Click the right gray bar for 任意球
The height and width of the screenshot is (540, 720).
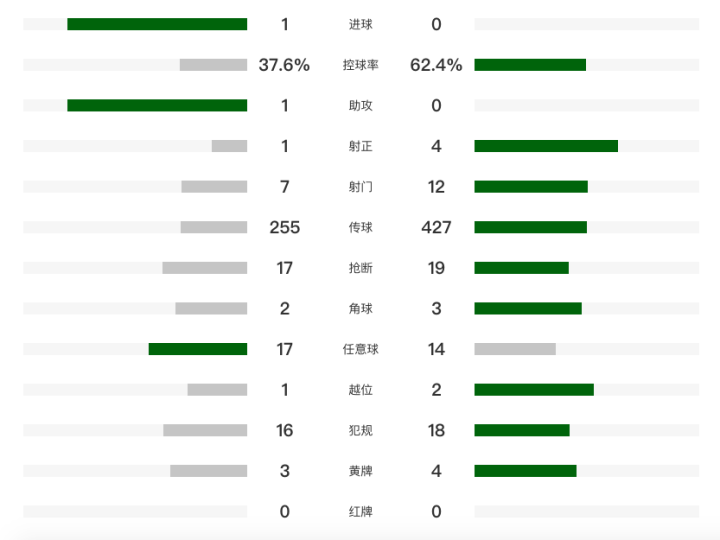point(515,349)
